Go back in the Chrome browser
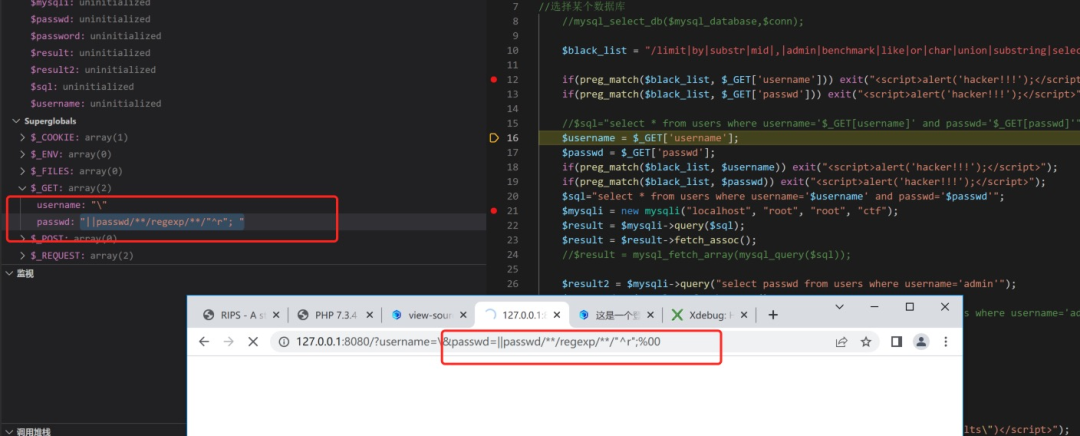This screenshot has width=1080, height=436. click(x=204, y=342)
